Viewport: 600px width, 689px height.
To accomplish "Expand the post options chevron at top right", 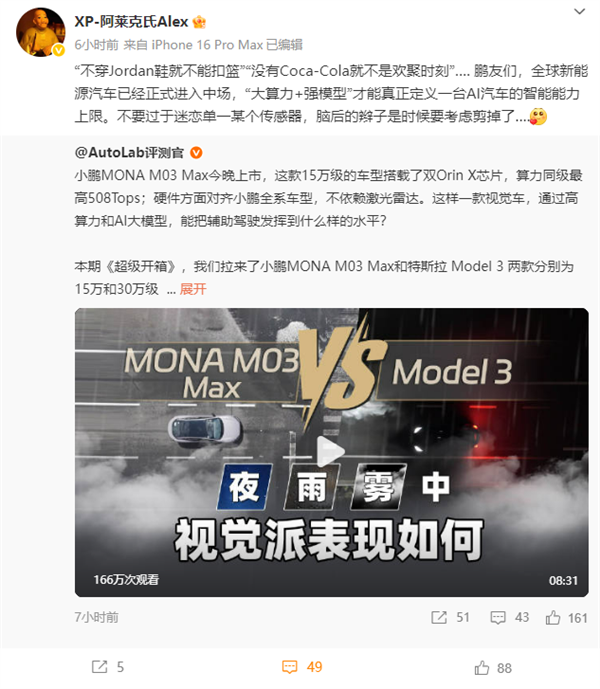I will pyautogui.click(x=580, y=11).
